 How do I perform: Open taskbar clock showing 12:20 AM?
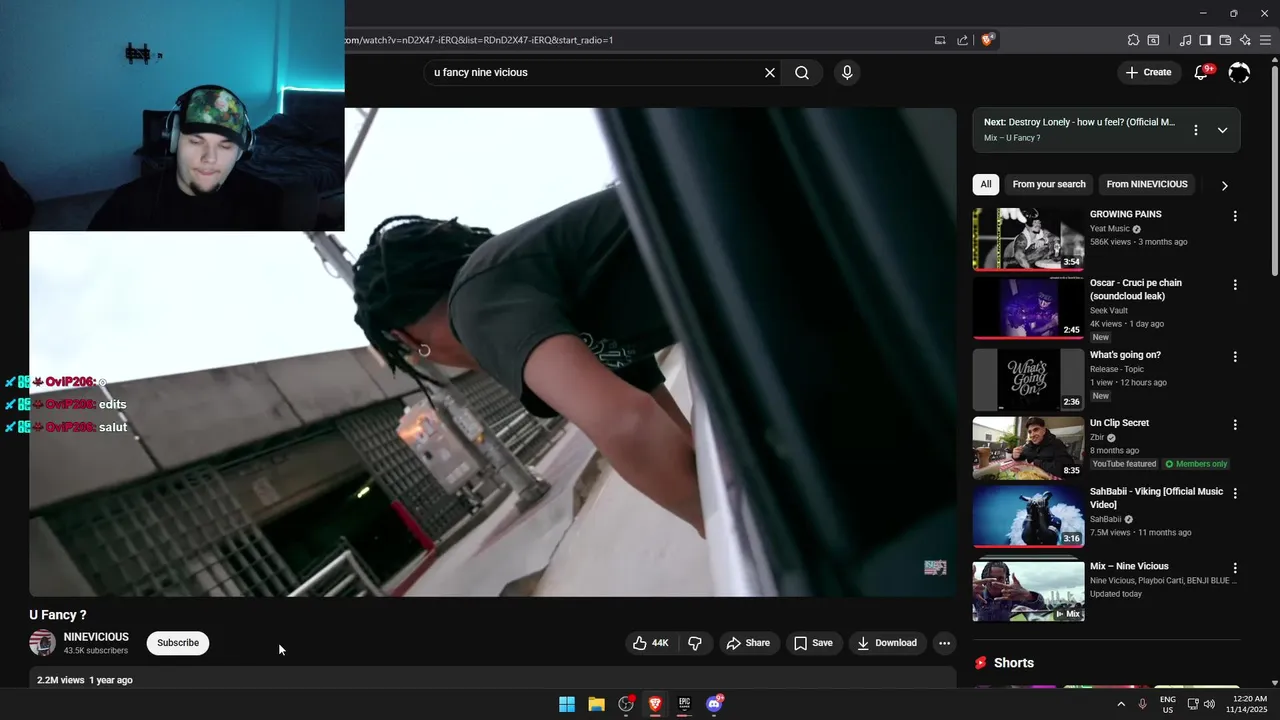1250,704
